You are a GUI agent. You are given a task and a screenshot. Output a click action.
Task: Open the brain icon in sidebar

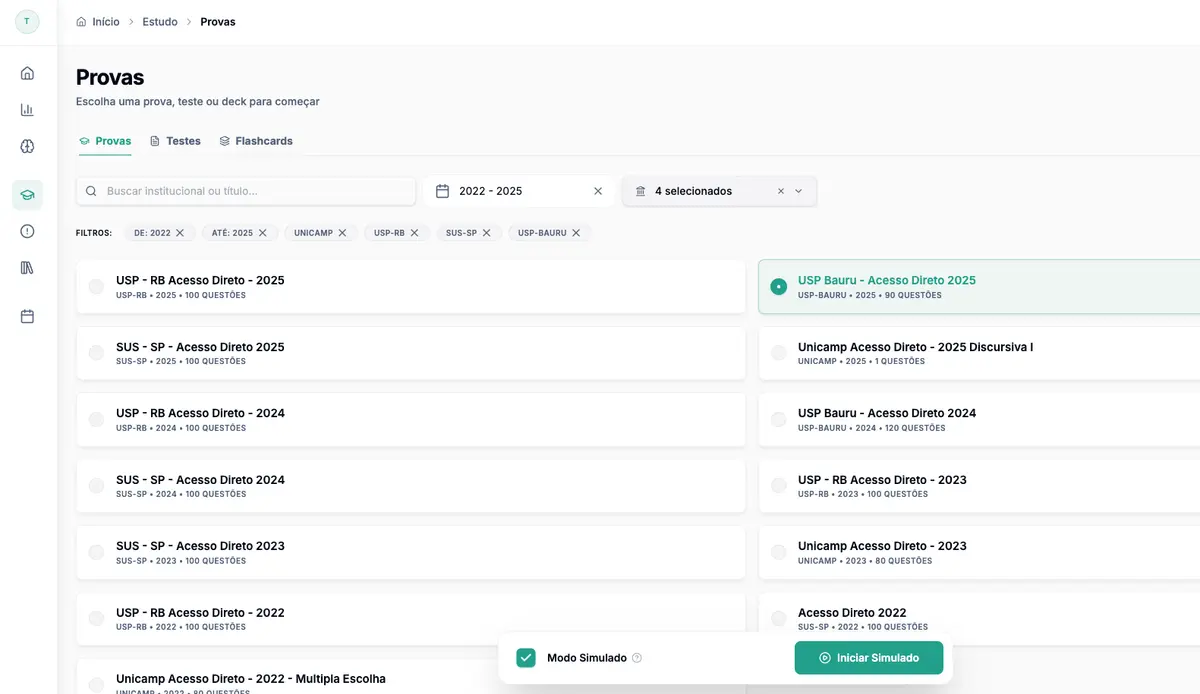pos(27,146)
